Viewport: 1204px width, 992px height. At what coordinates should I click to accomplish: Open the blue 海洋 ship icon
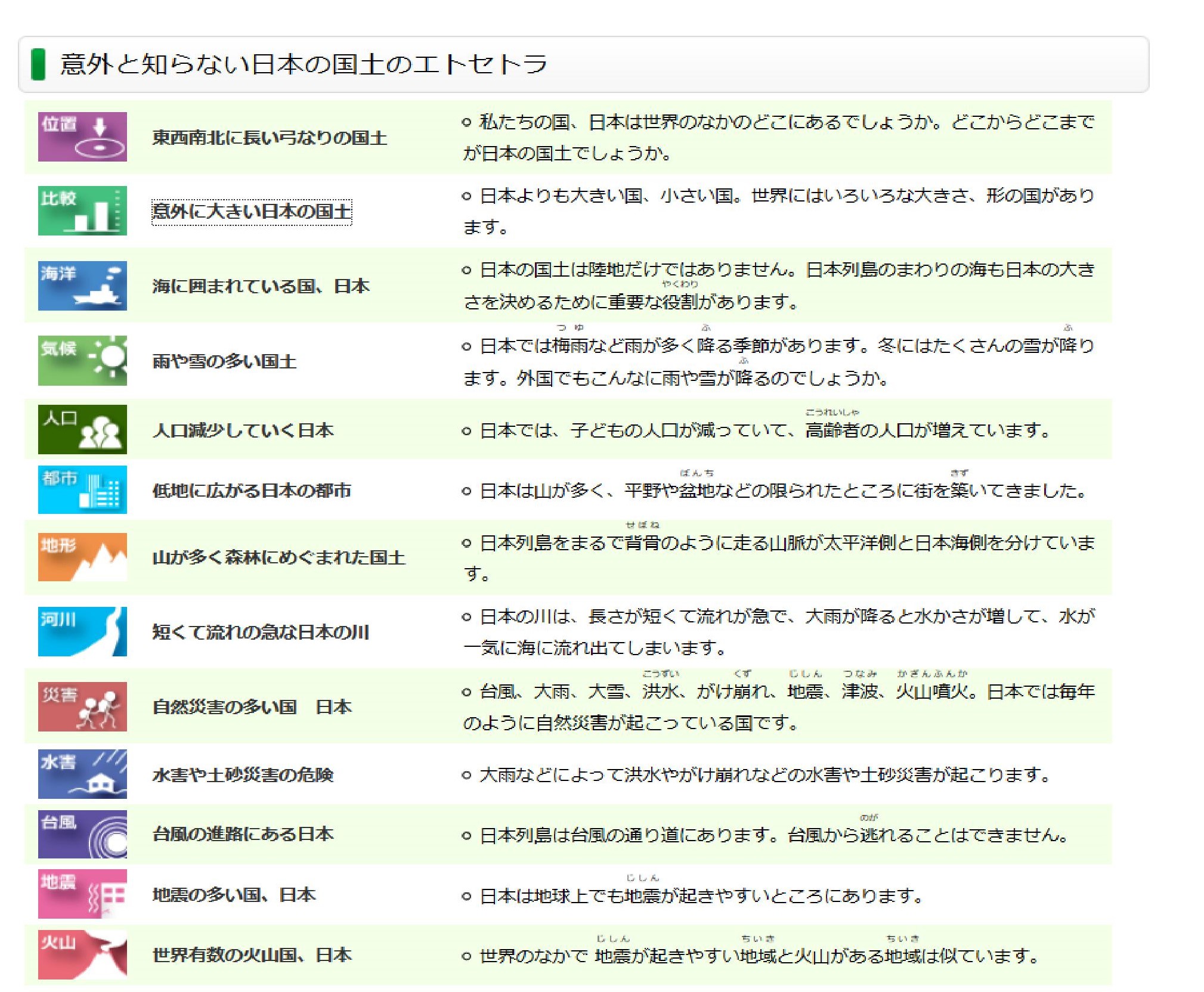(82, 286)
